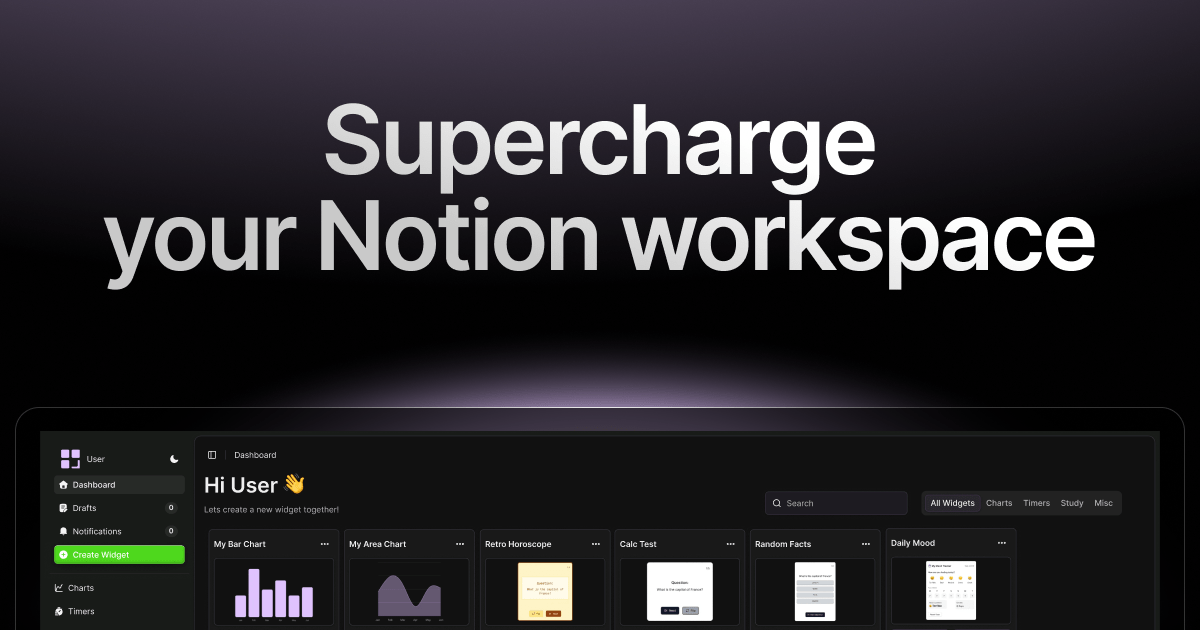1200x630 pixels.
Task: Click the Timers stopwatch icon
Action: (x=59, y=611)
